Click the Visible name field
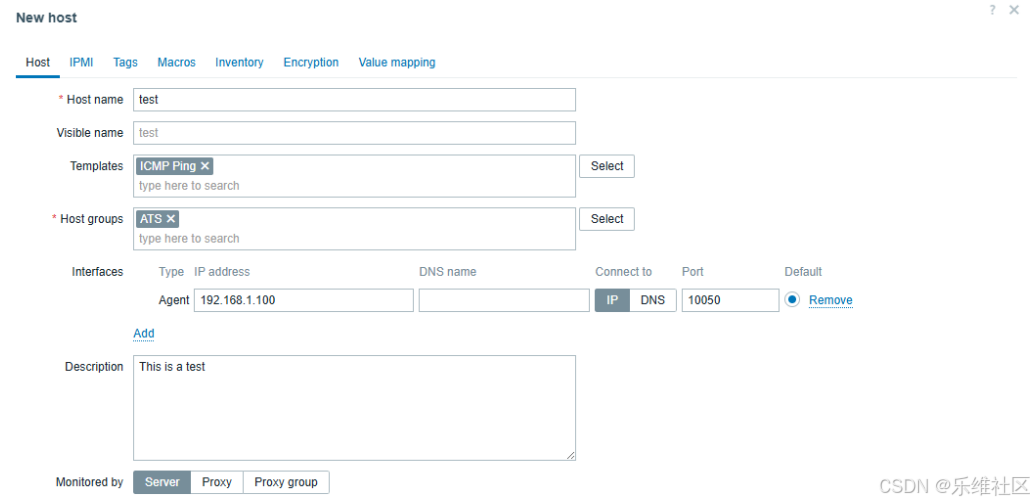 (x=354, y=133)
